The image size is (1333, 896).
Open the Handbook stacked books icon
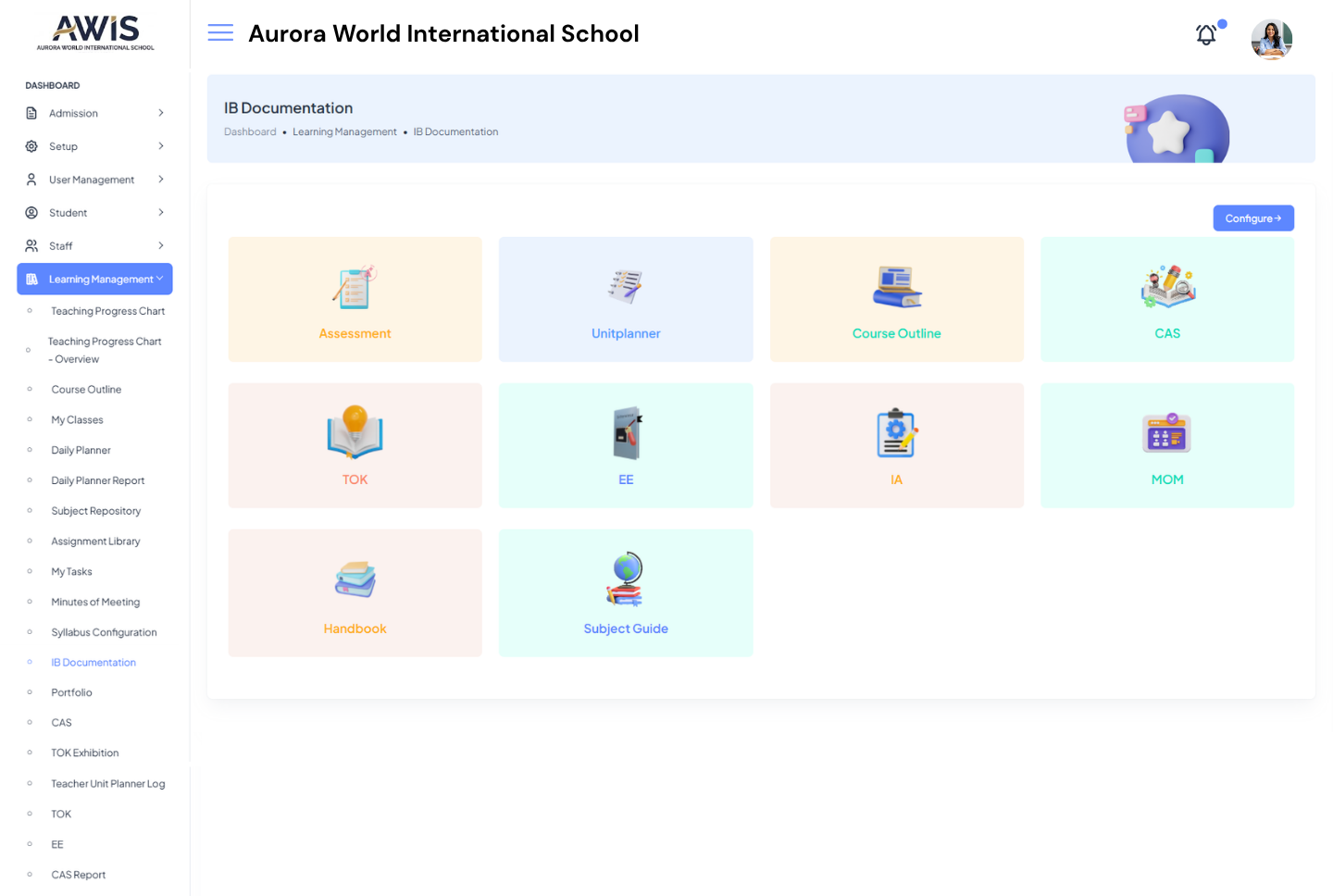pos(355,579)
